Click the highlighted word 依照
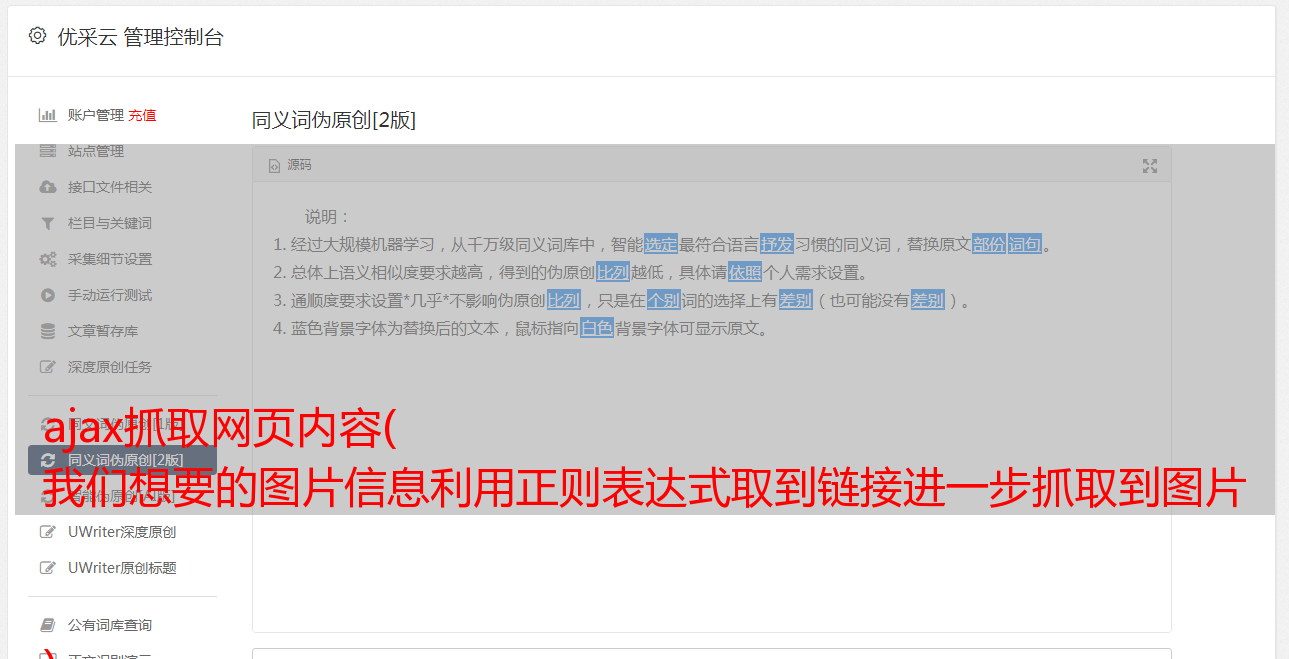 click(745, 272)
